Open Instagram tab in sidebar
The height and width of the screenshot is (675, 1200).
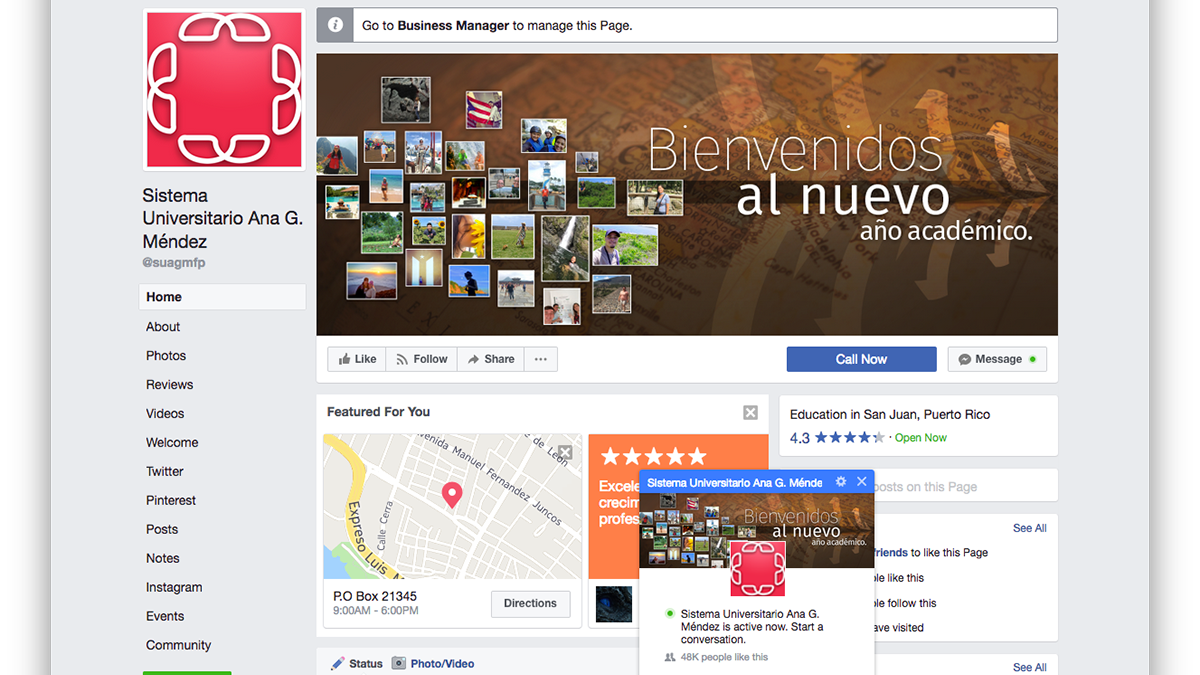click(174, 588)
